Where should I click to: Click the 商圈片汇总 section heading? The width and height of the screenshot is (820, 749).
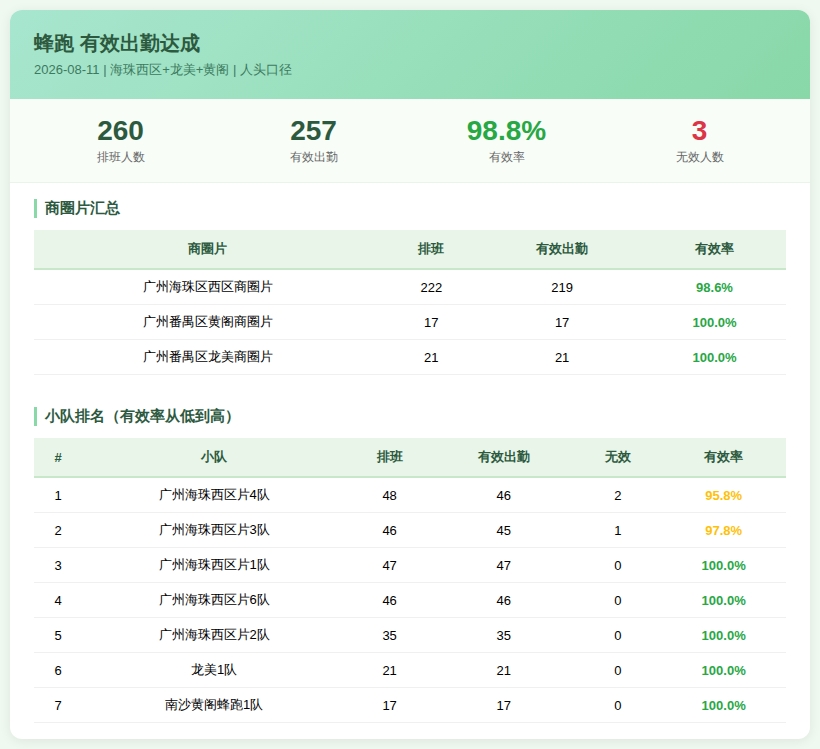coord(82,208)
